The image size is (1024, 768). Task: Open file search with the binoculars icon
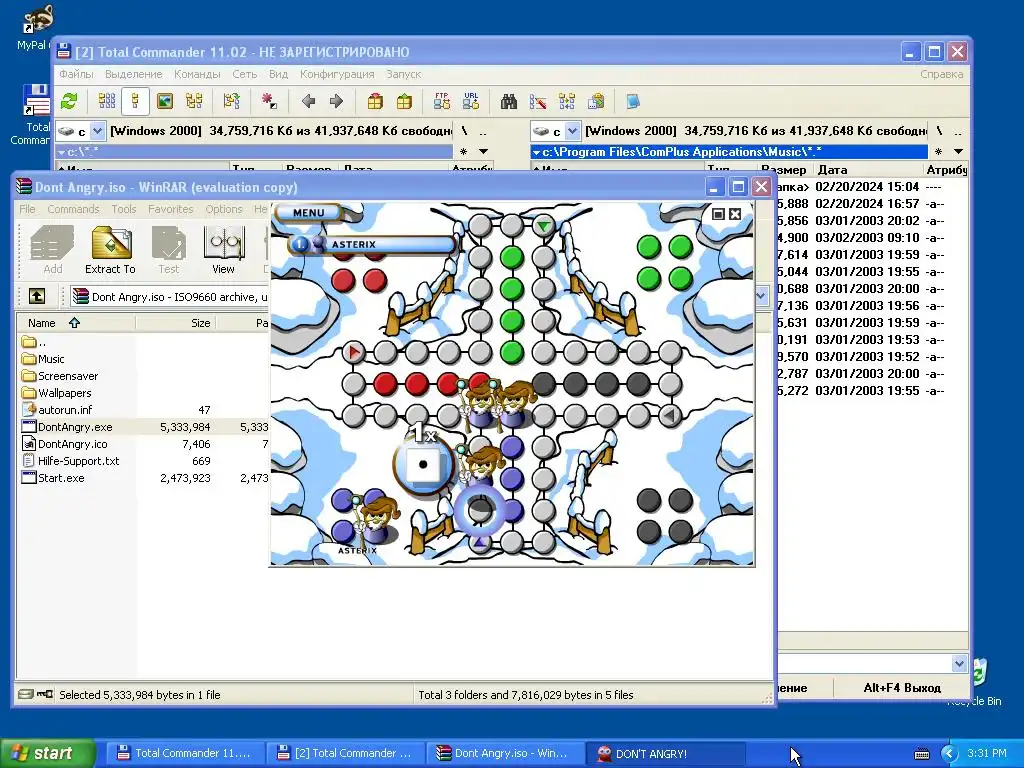(509, 101)
